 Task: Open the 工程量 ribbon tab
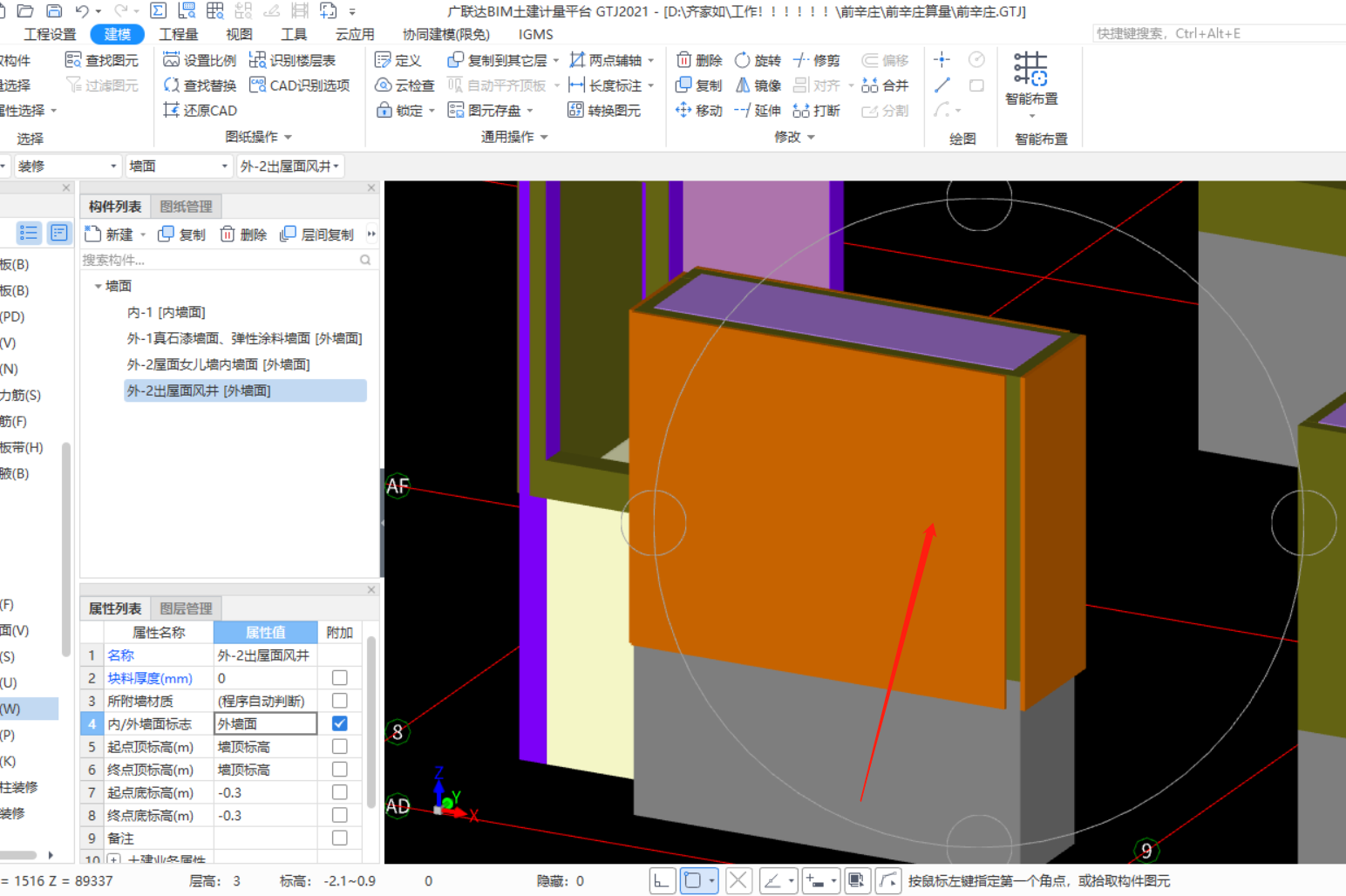179,34
